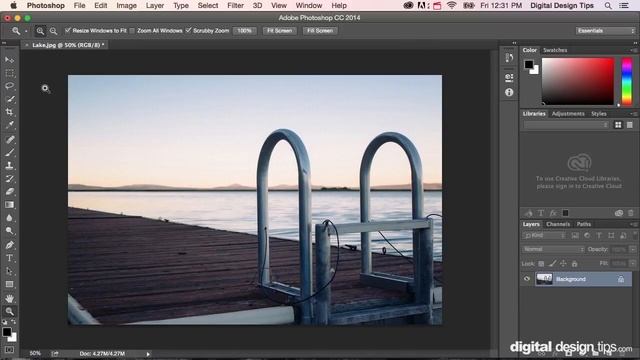Screen dimensions: 640x360
Task: Open the status bar info arrow
Action: 148,354
